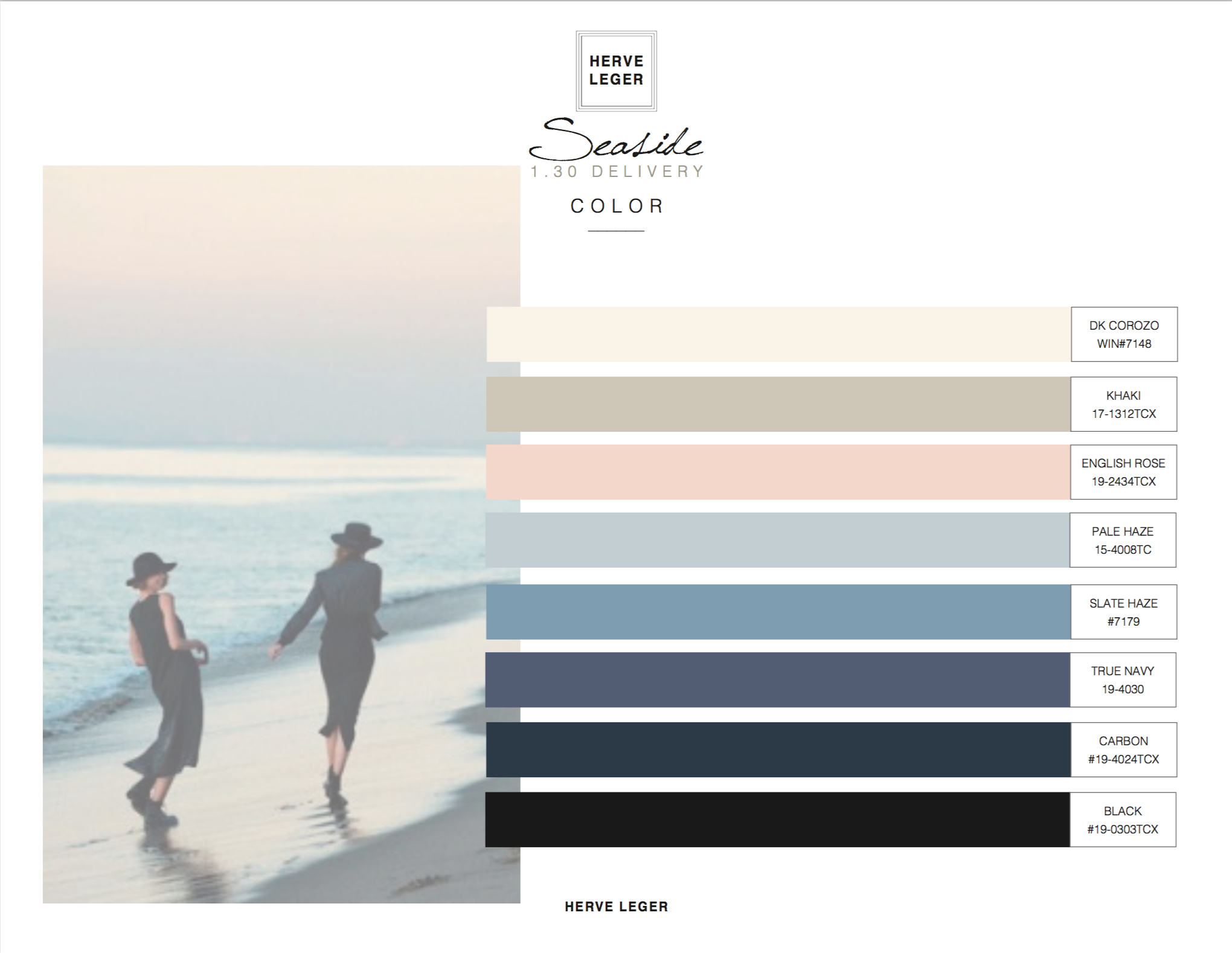Image resolution: width=1232 pixels, height=953 pixels.
Task: Select the Khaki color swatch bar
Action: (778, 404)
